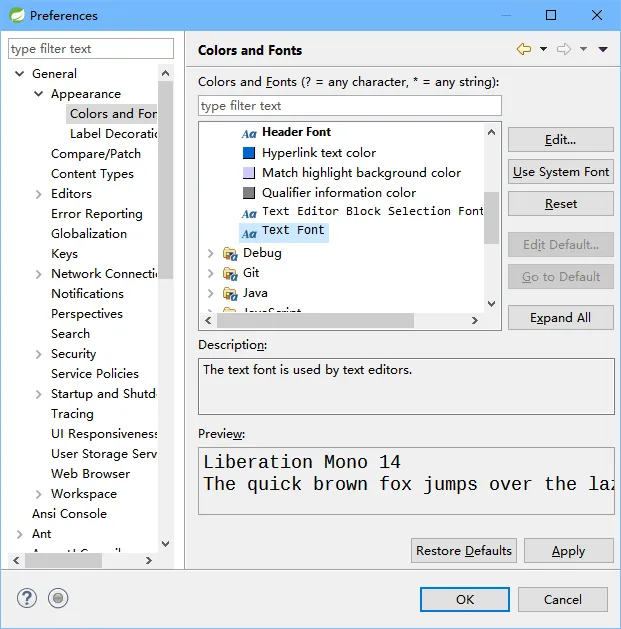621x629 pixels.
Task: Click the forward navigation arrow icon
Action: point(564,49)
